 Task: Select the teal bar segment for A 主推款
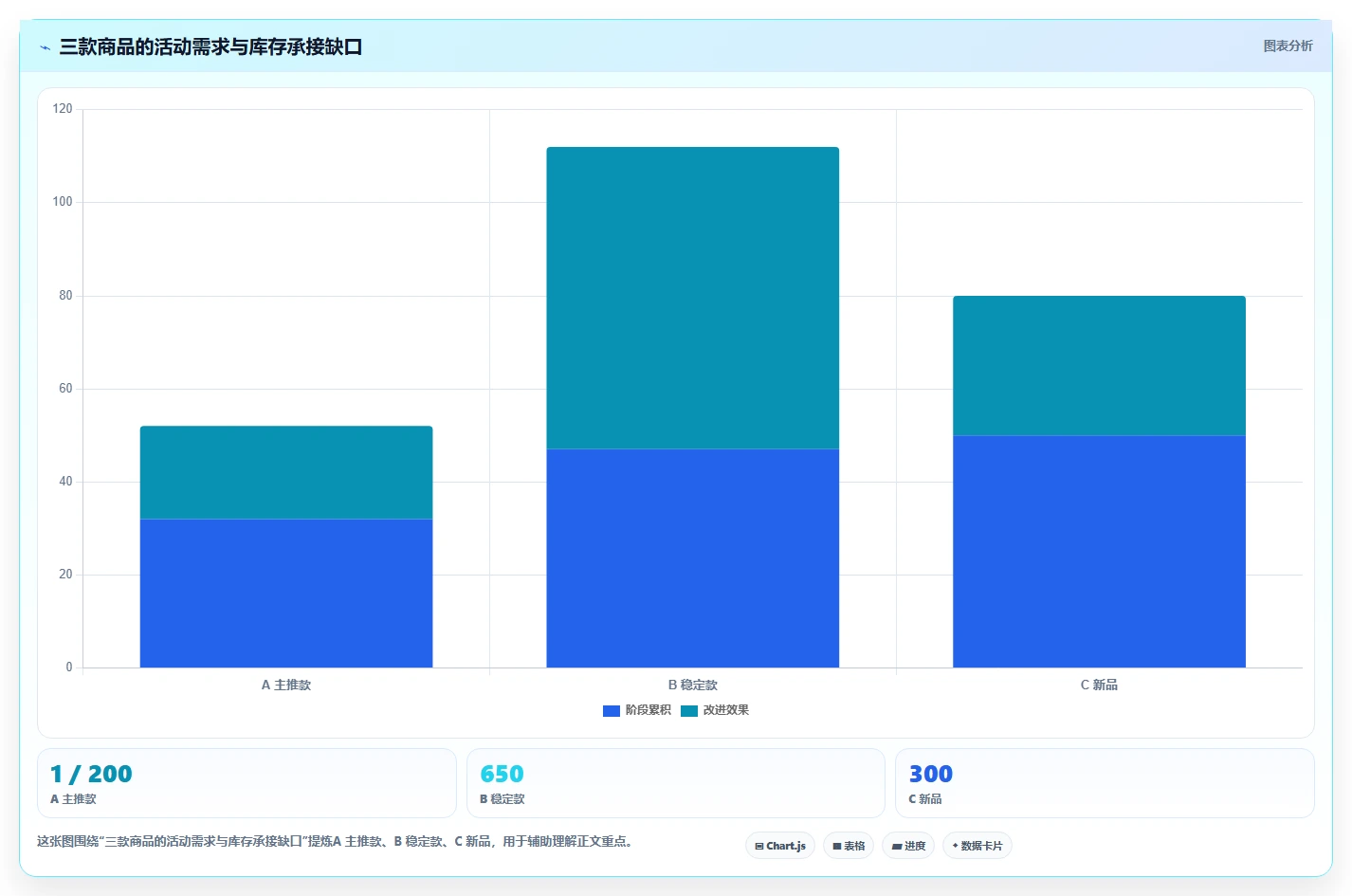(286, 472)
